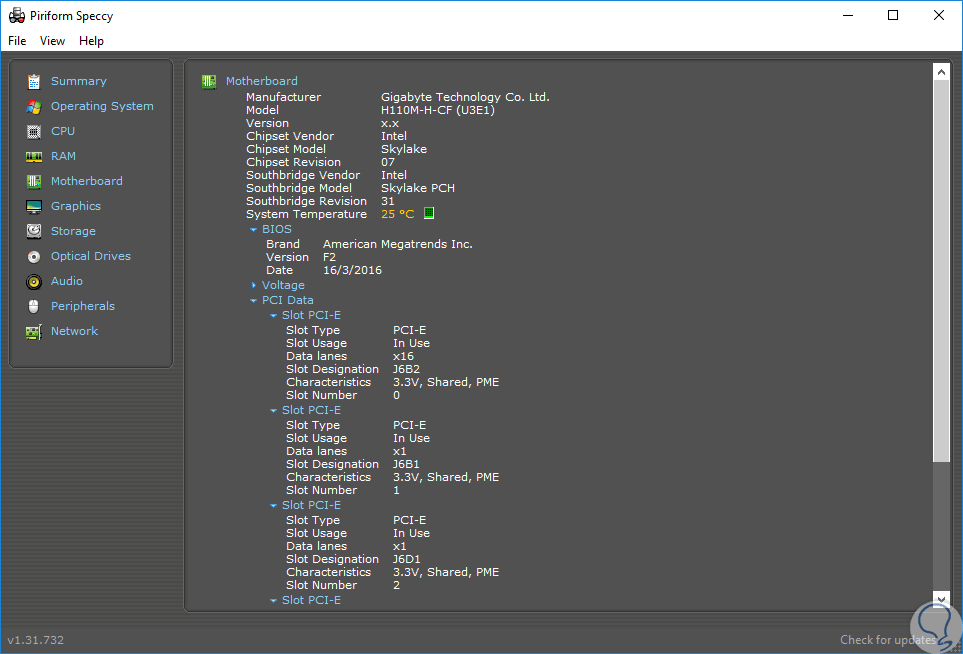Select the RAM section

coord(63,156)
